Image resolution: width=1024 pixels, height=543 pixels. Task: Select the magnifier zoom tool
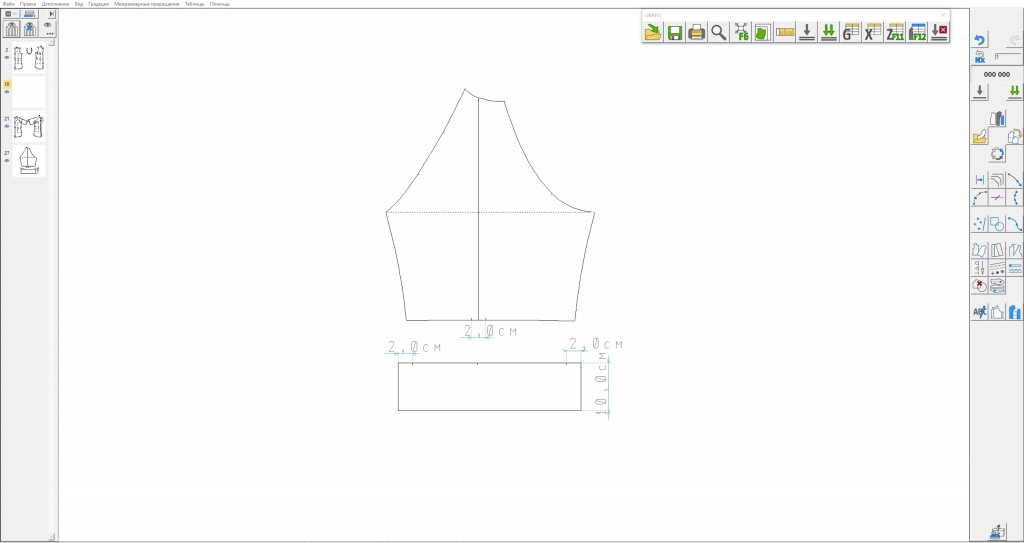[x=718, y=33]
